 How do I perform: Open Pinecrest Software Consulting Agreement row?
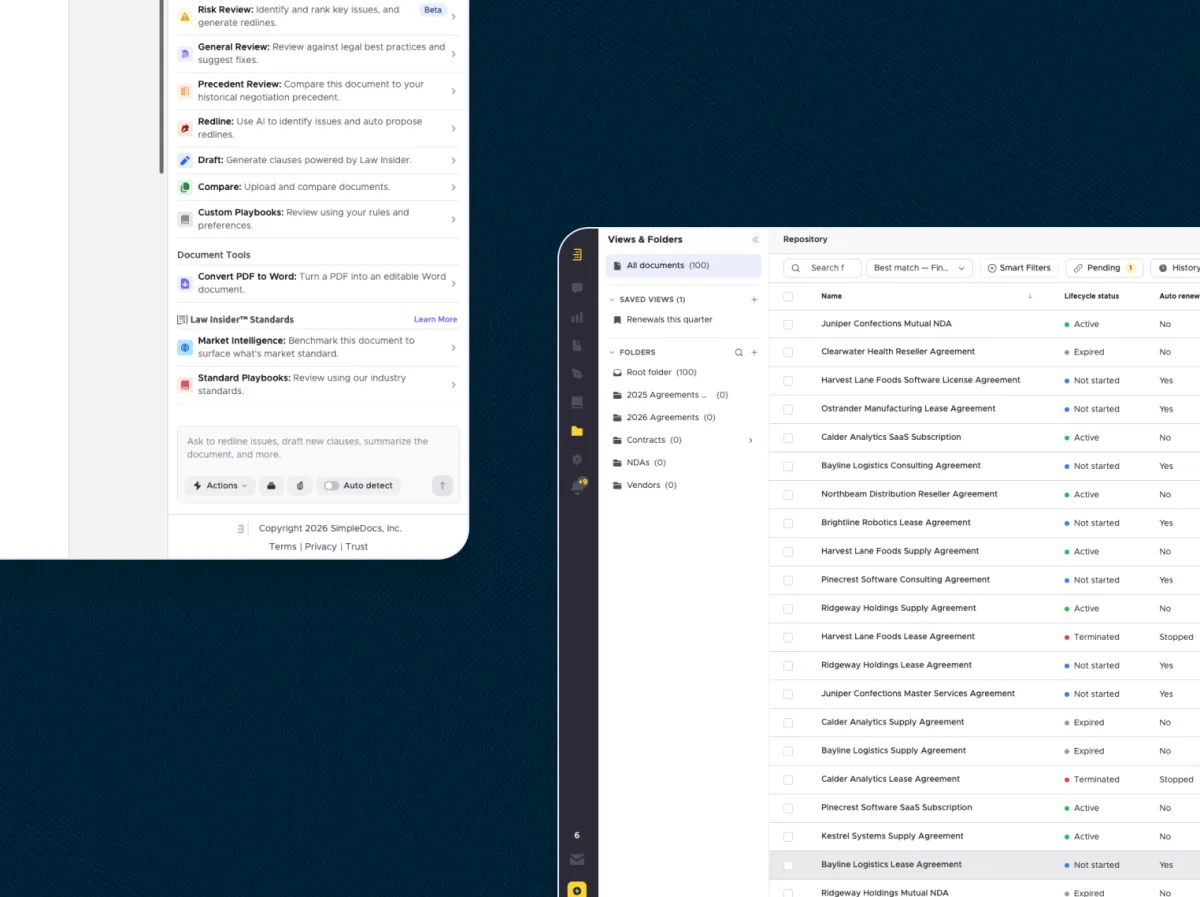tap(984, 580)
